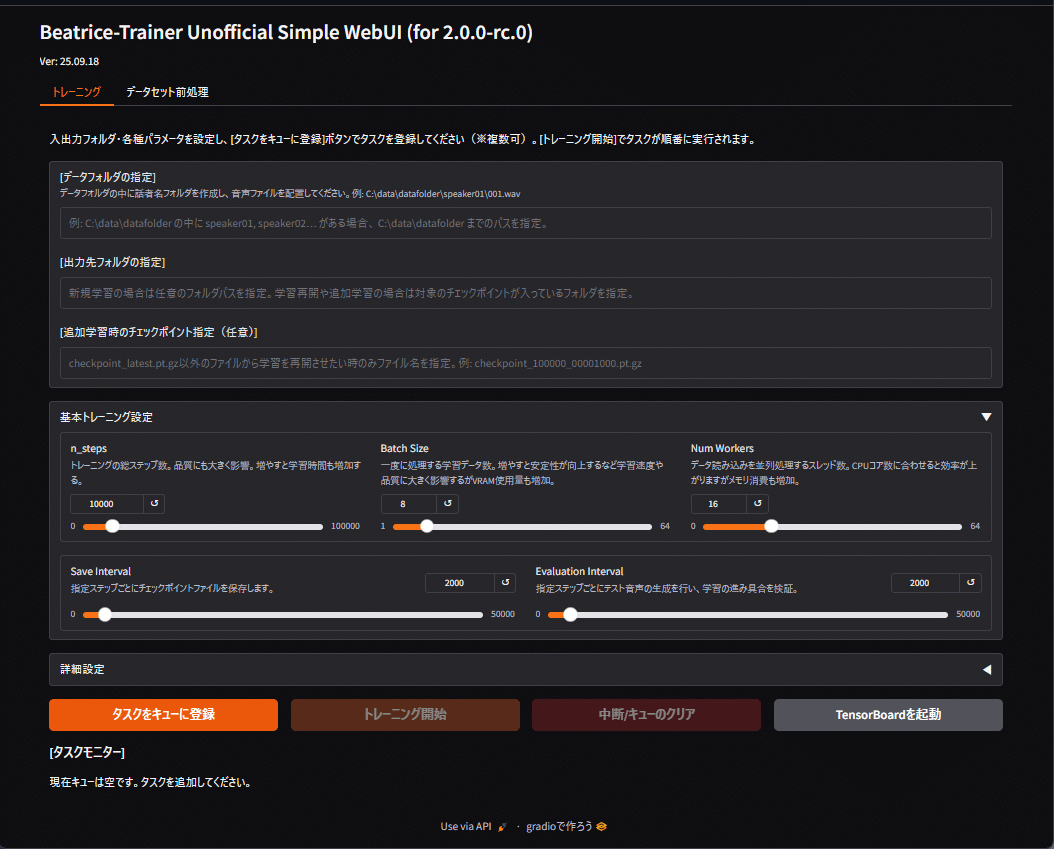Click the Evaluation Interval slider handle
This screenshot has width=1054, height=849.
570,614
